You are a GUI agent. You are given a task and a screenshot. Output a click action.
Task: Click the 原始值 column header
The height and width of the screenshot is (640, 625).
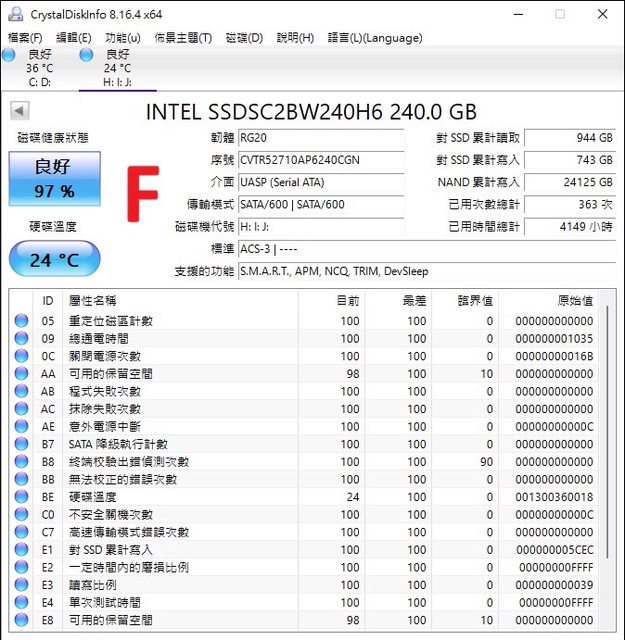click(574, 300)
